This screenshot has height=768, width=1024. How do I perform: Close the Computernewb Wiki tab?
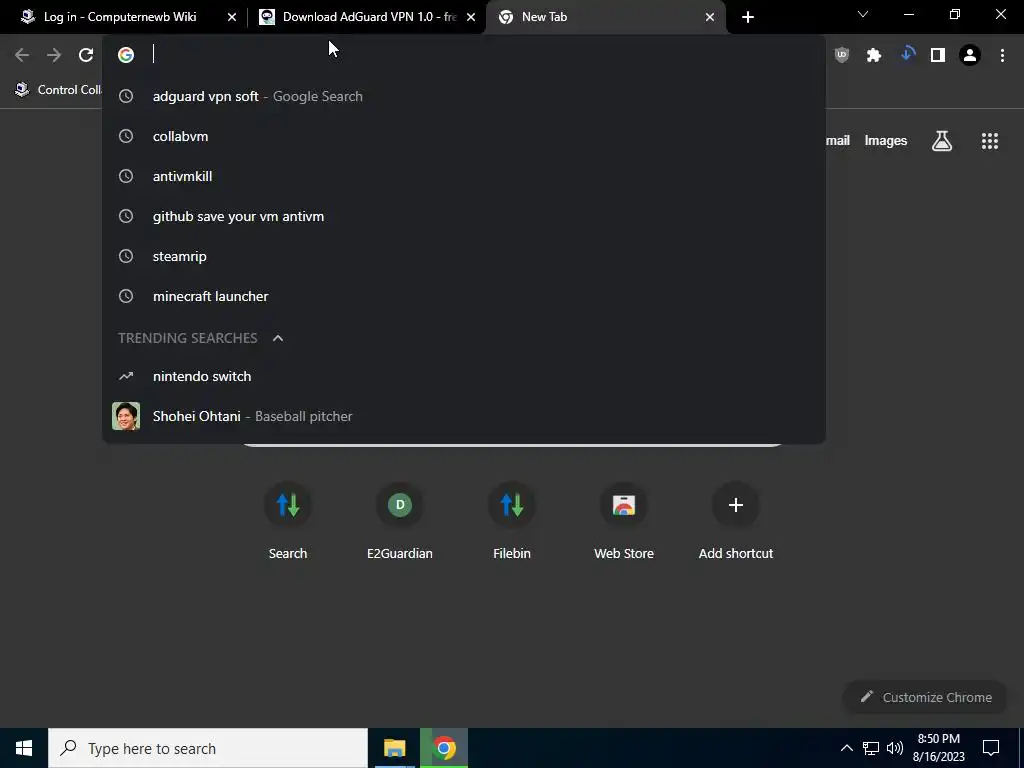click(232, 17)
